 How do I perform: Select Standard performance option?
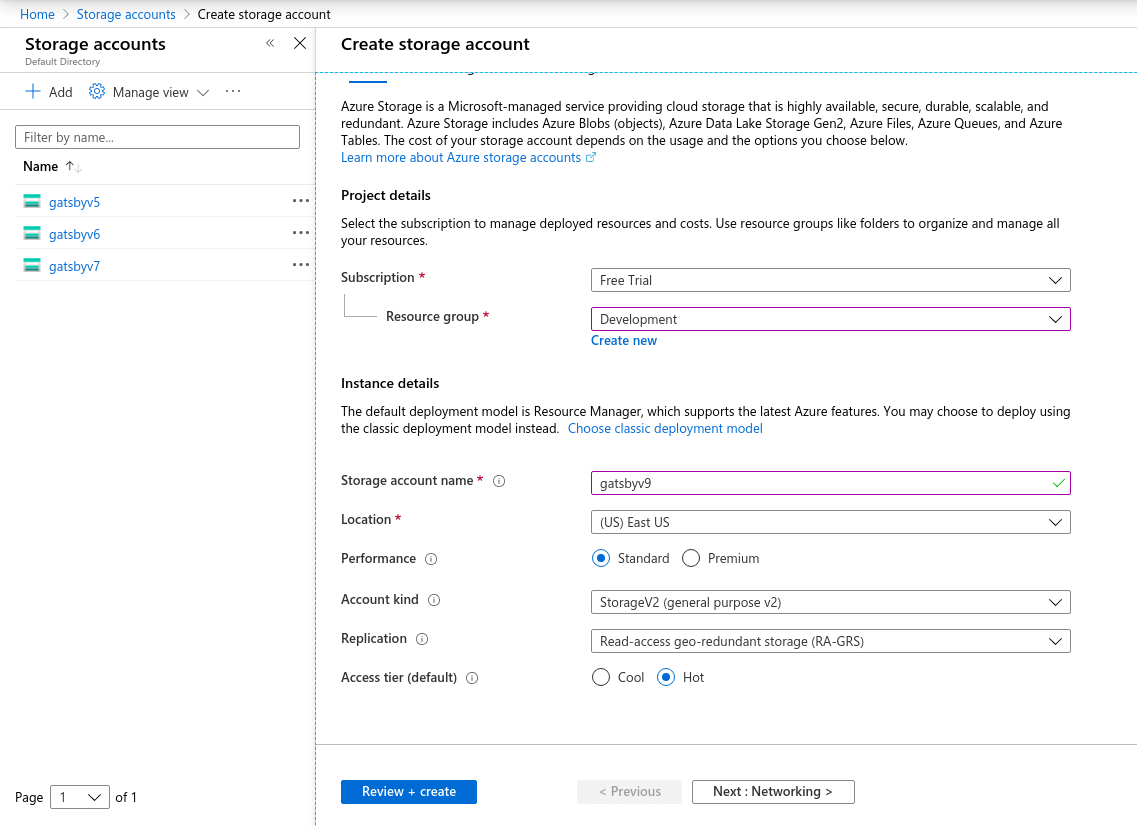tap(600, 558)
